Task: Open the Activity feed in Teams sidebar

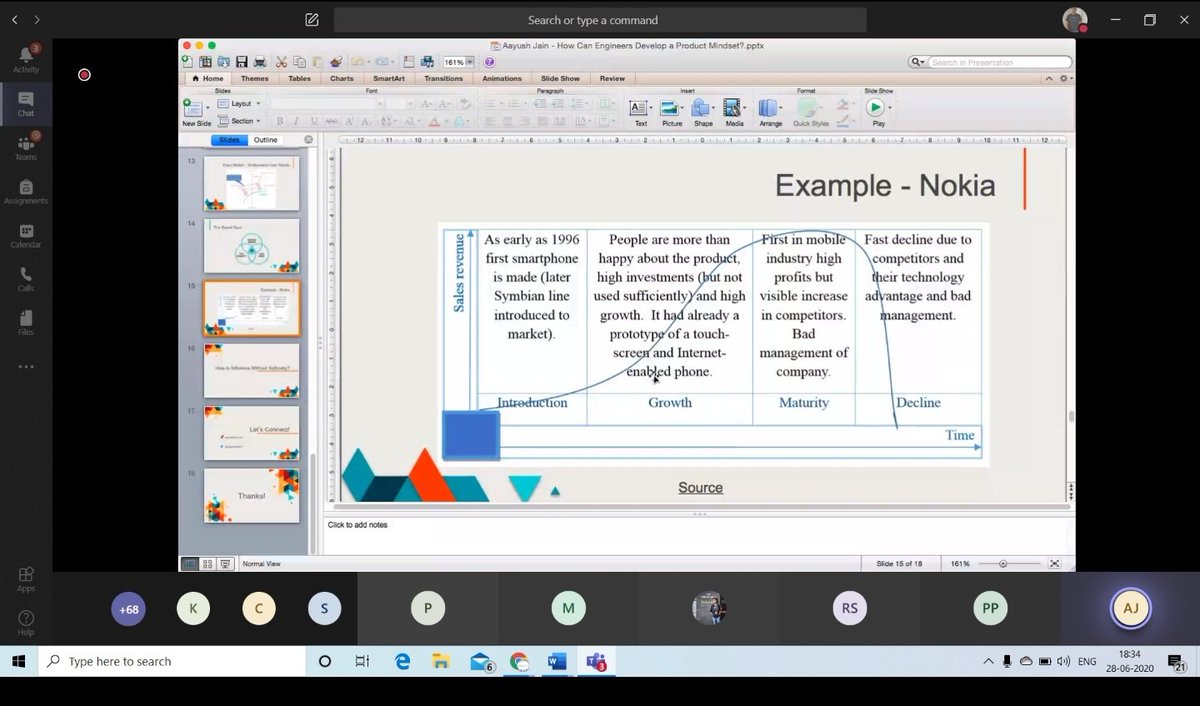Action: 26,59
